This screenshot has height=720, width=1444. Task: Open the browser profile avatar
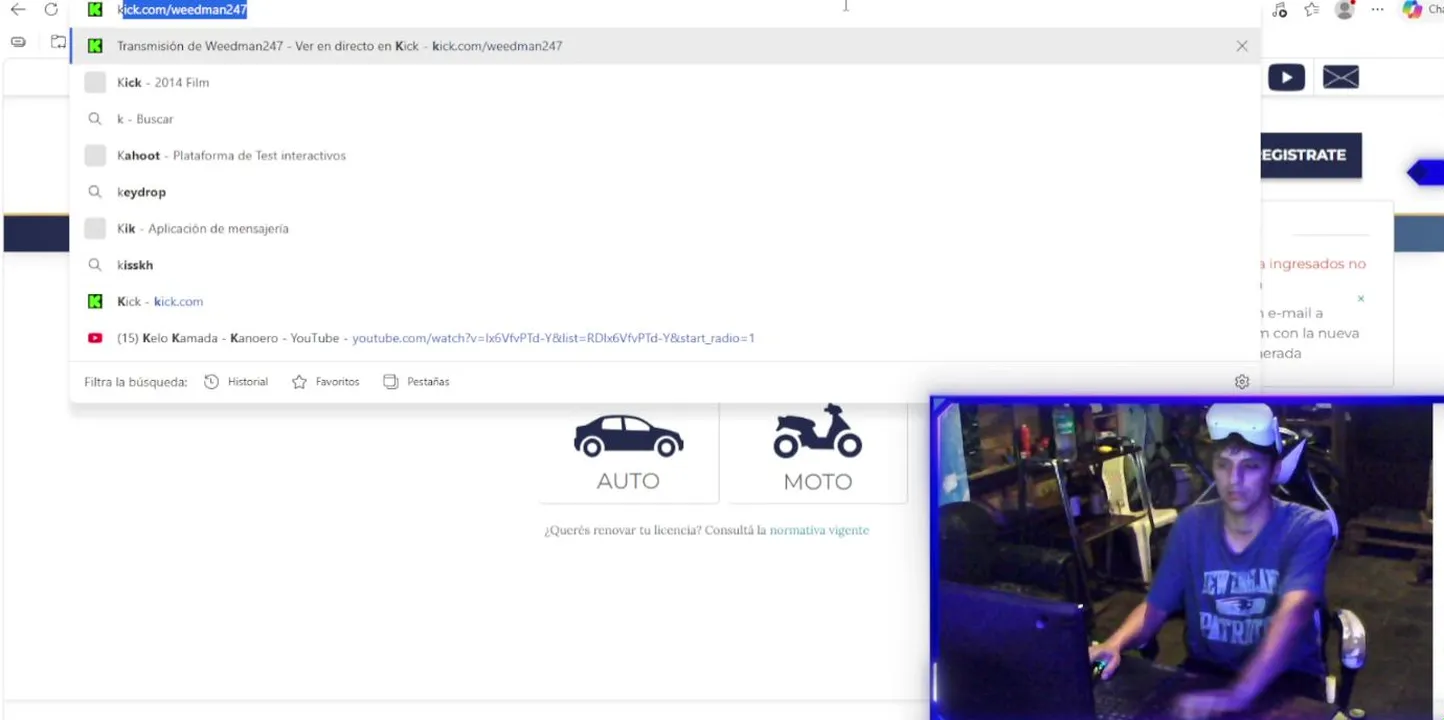1345,10
